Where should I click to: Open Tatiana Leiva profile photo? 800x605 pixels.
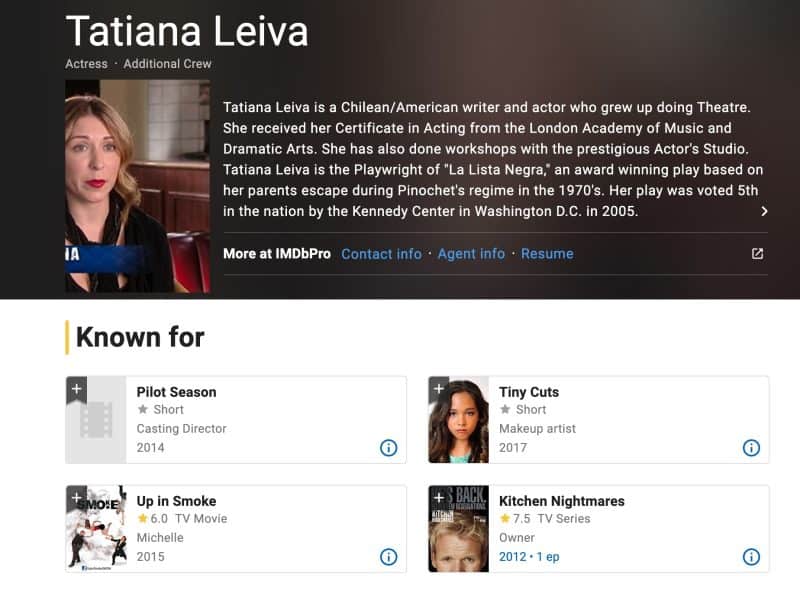coord(138,186)
